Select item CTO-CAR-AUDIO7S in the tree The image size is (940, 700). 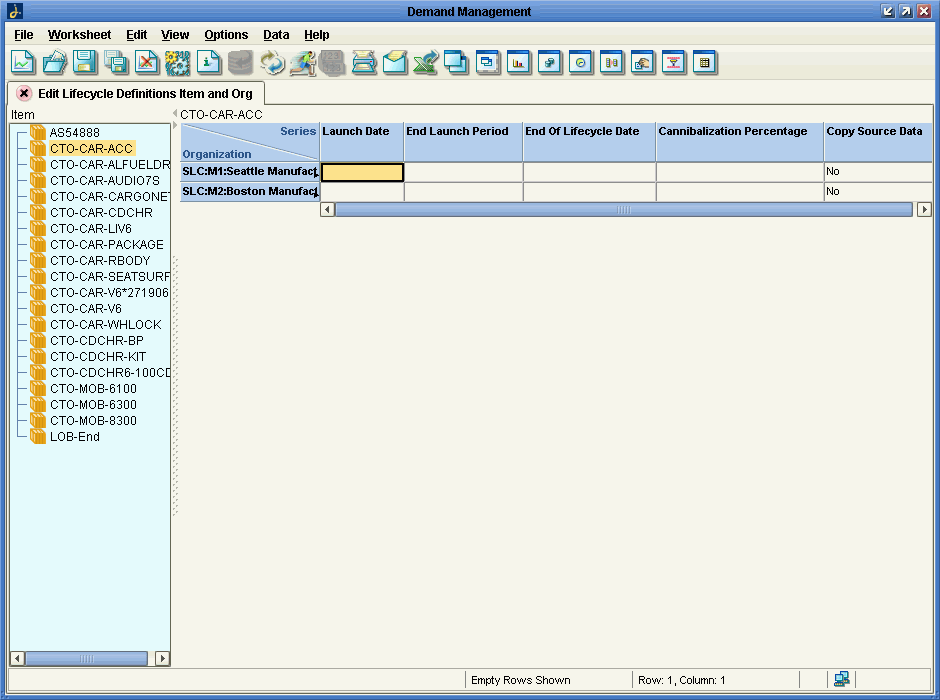click(105, 180)
